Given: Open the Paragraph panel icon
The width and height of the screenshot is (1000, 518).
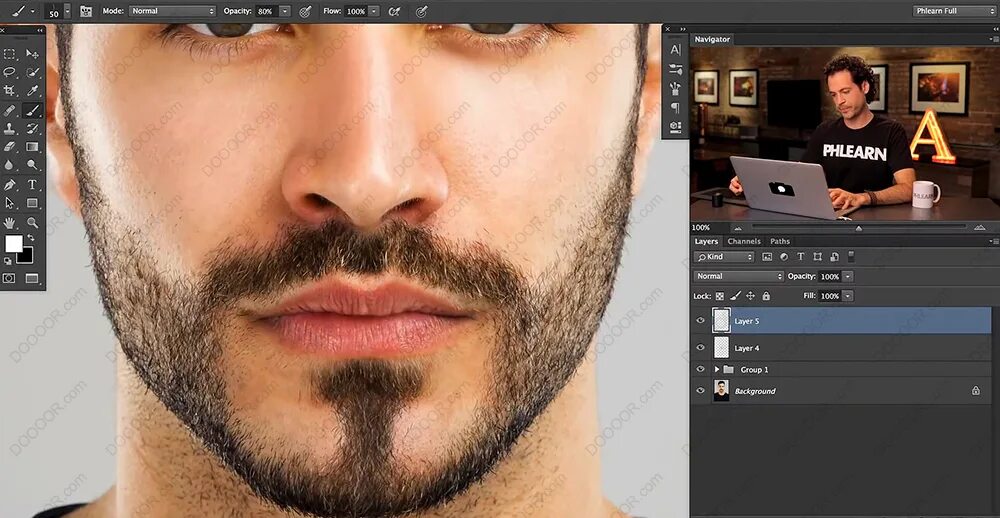Looking at the screenshot, I should coord(676,108).
